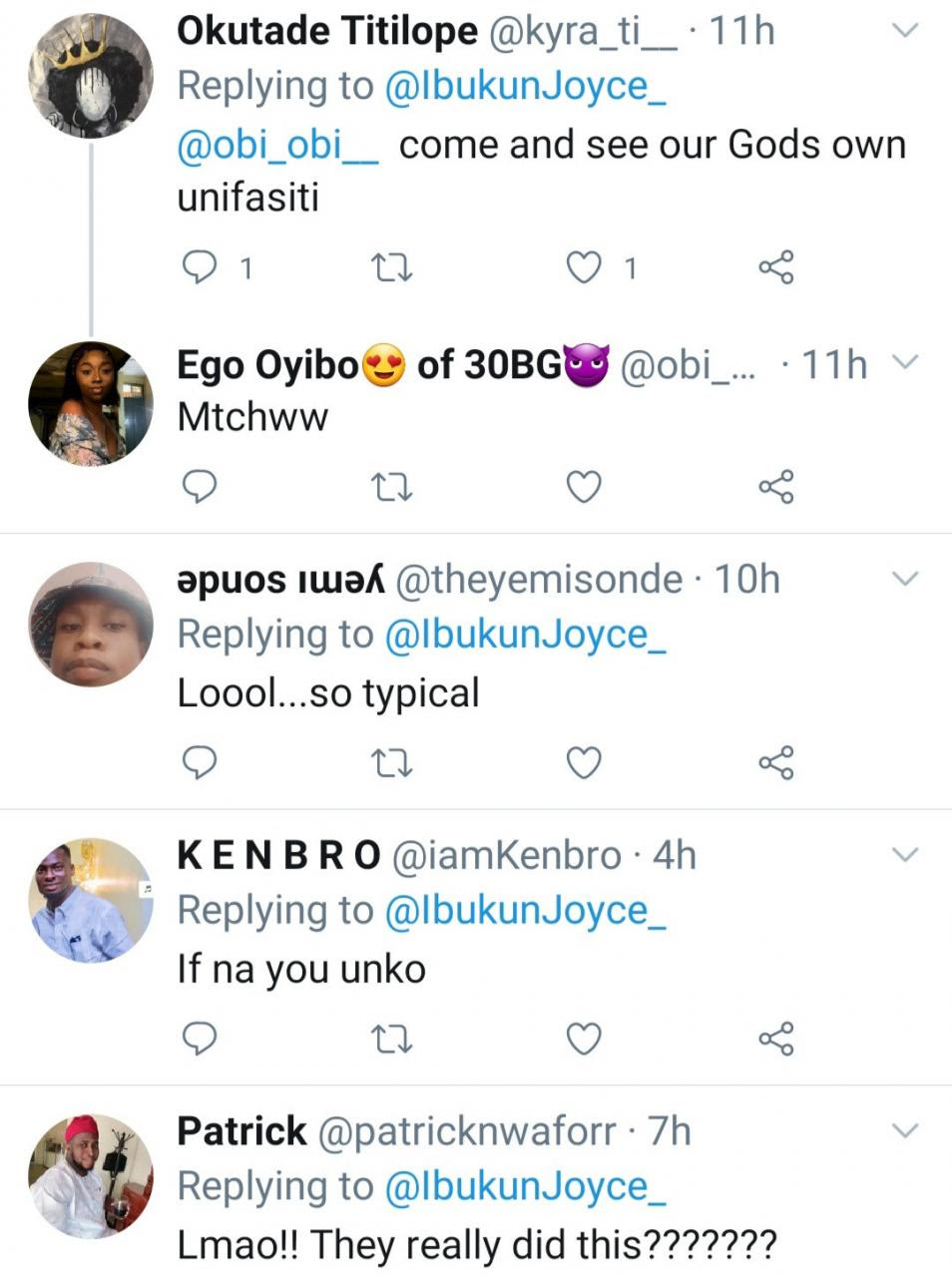View Patrick's profile picture
952x1277 pixels.
click(x=91, y=1176)
